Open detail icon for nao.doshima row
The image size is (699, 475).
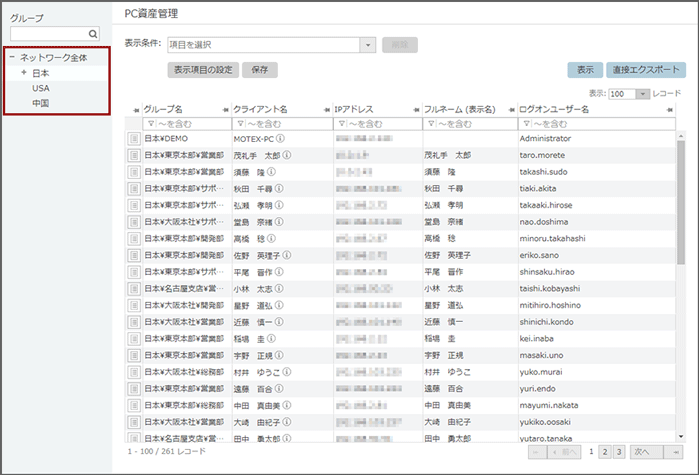point(134,222)
